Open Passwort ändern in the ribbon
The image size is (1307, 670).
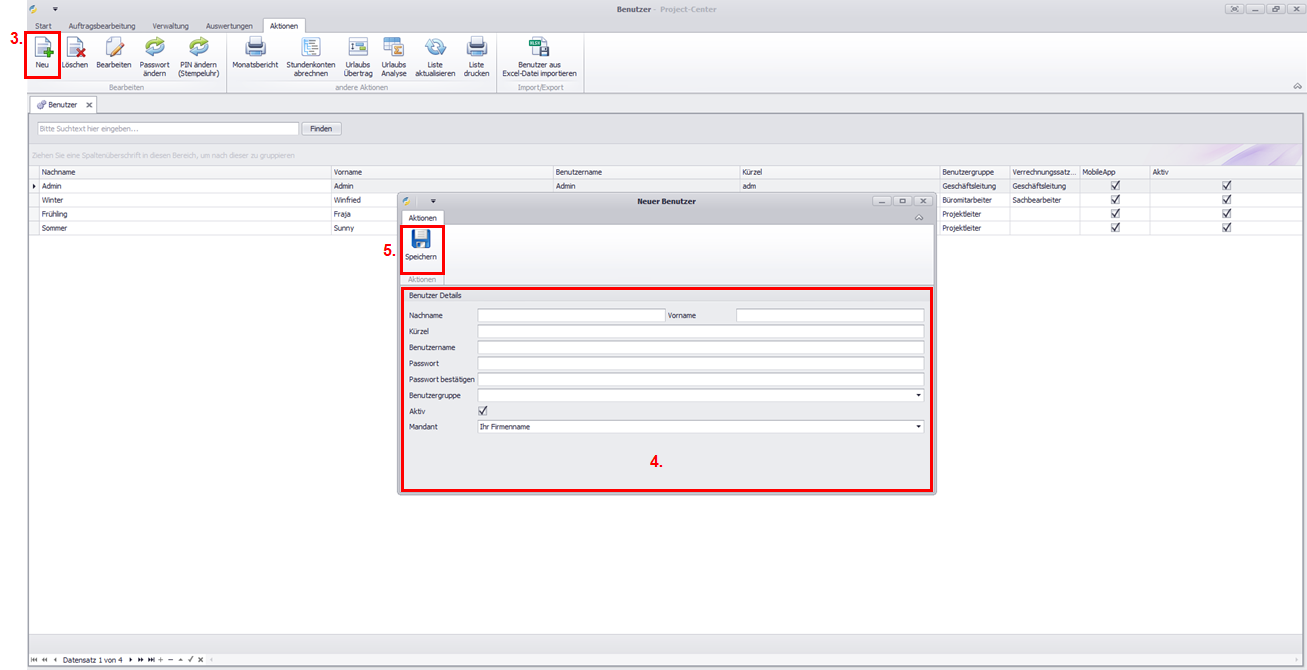pos(154,47)
